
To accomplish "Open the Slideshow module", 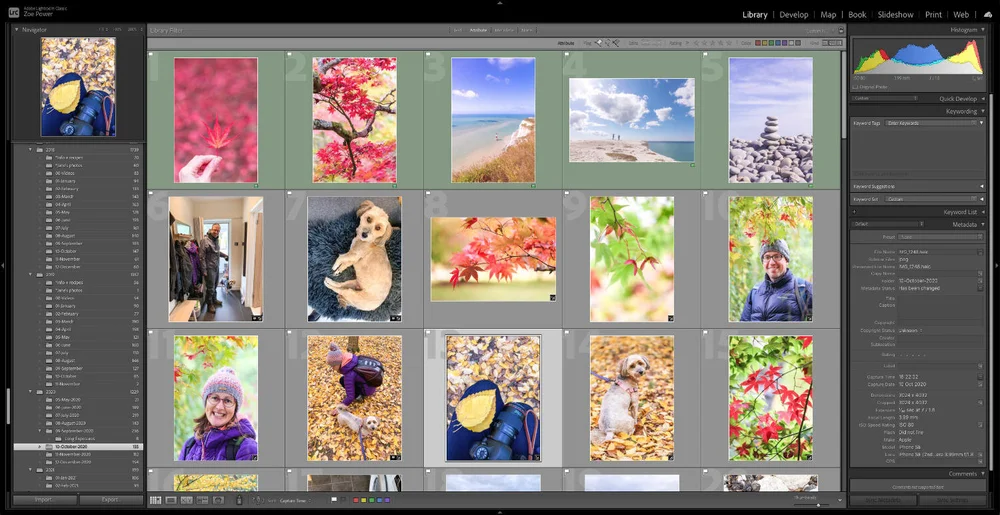I will 895,15.
